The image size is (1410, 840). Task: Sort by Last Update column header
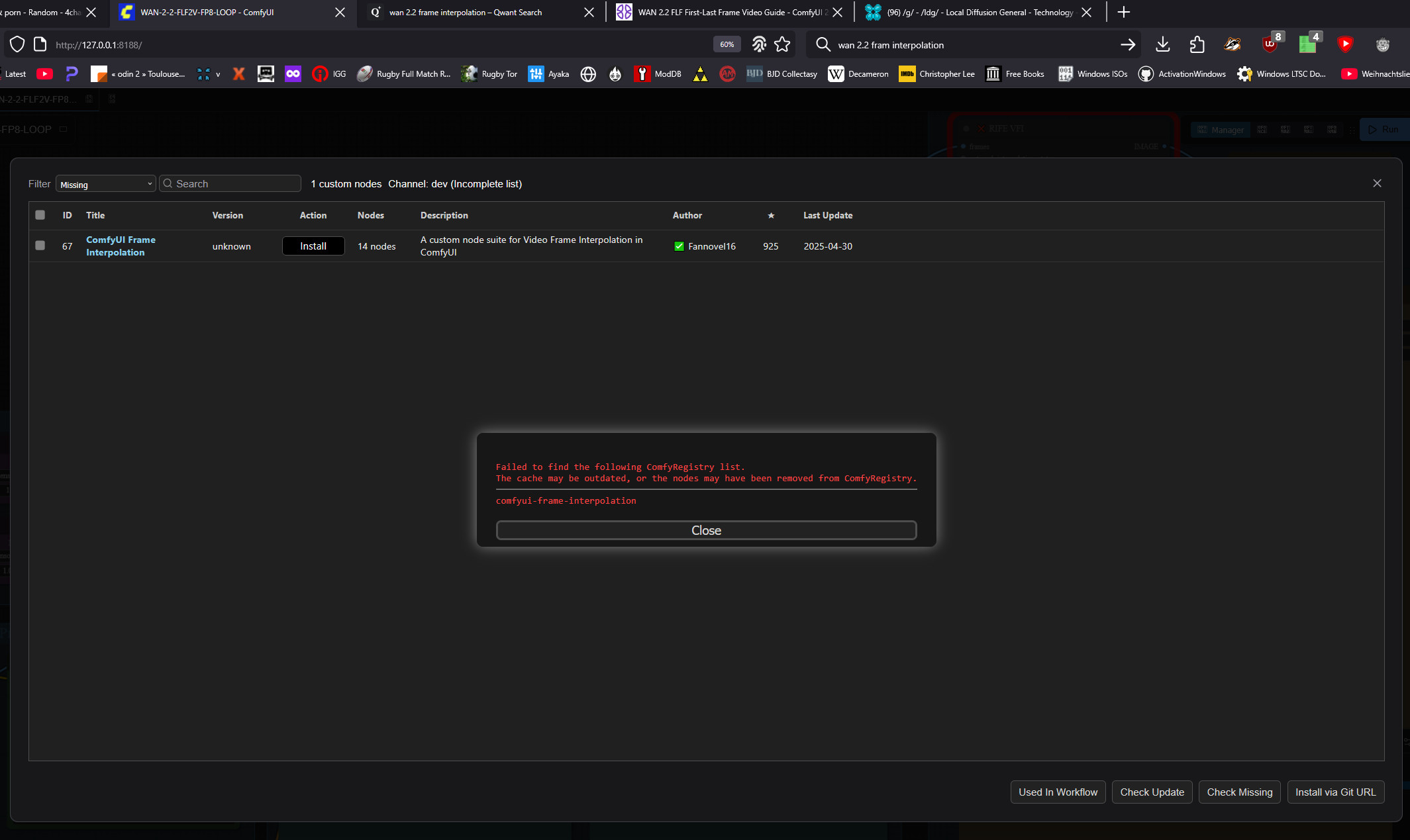[827, 215]
